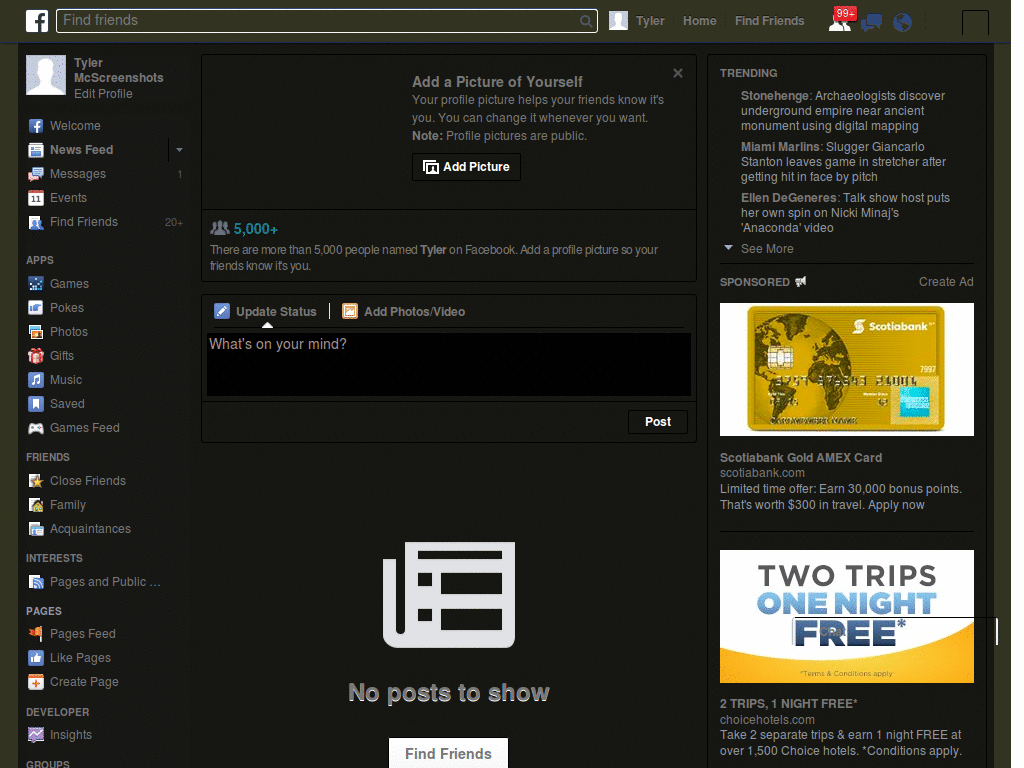This screenshot has height=768, width=1024.
Task: Open Tyler profile link in top bar
Action: click(x=637, y=21)
